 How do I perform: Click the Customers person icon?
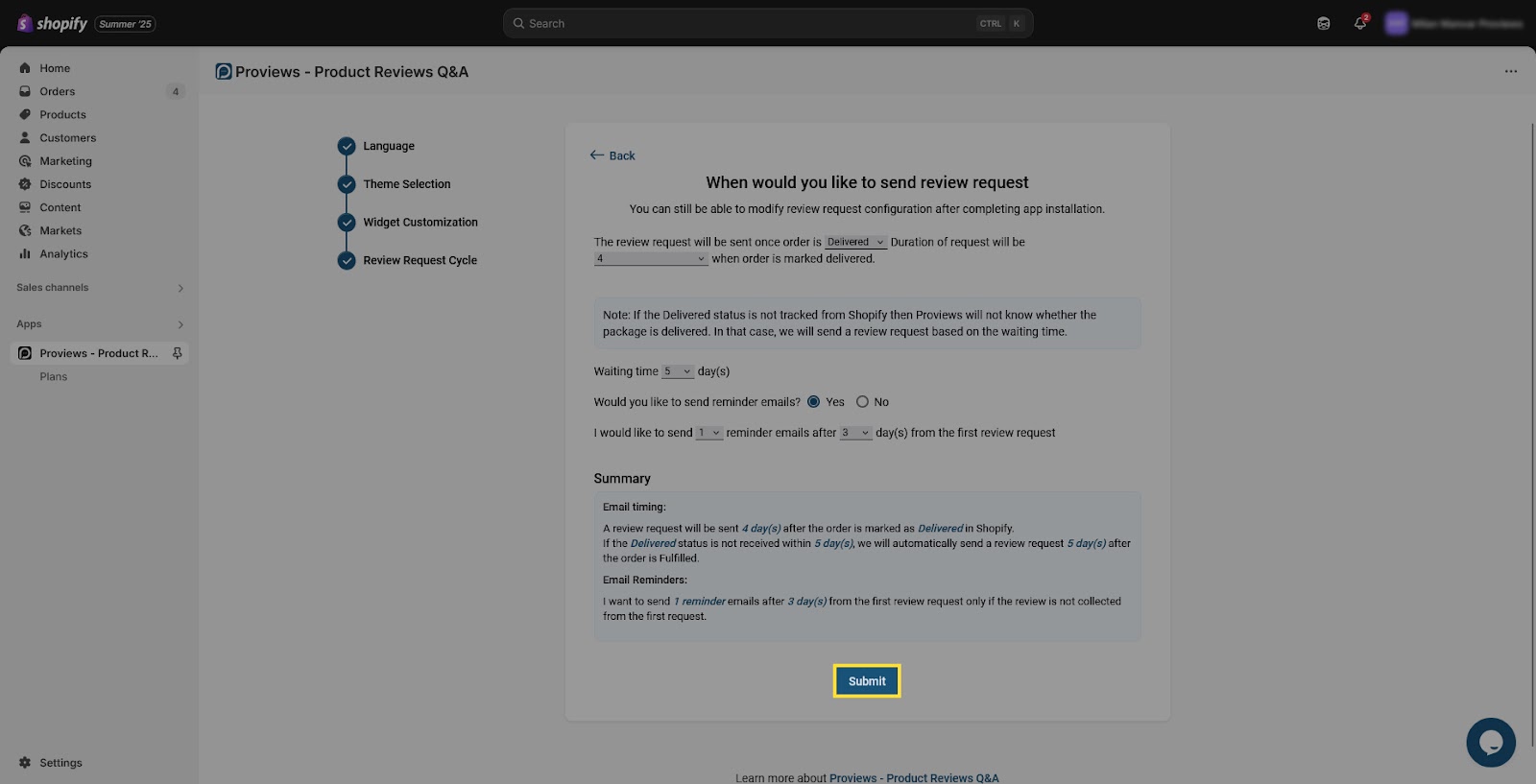(x=25, y=138)
